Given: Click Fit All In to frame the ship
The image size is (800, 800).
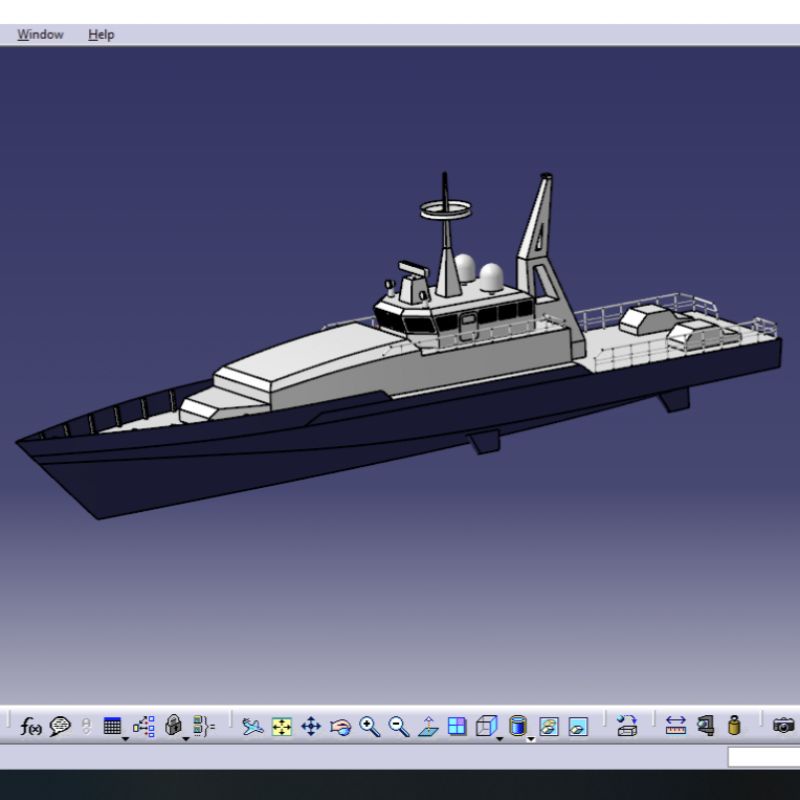Looking at the screenshot, I should [283, 727].
